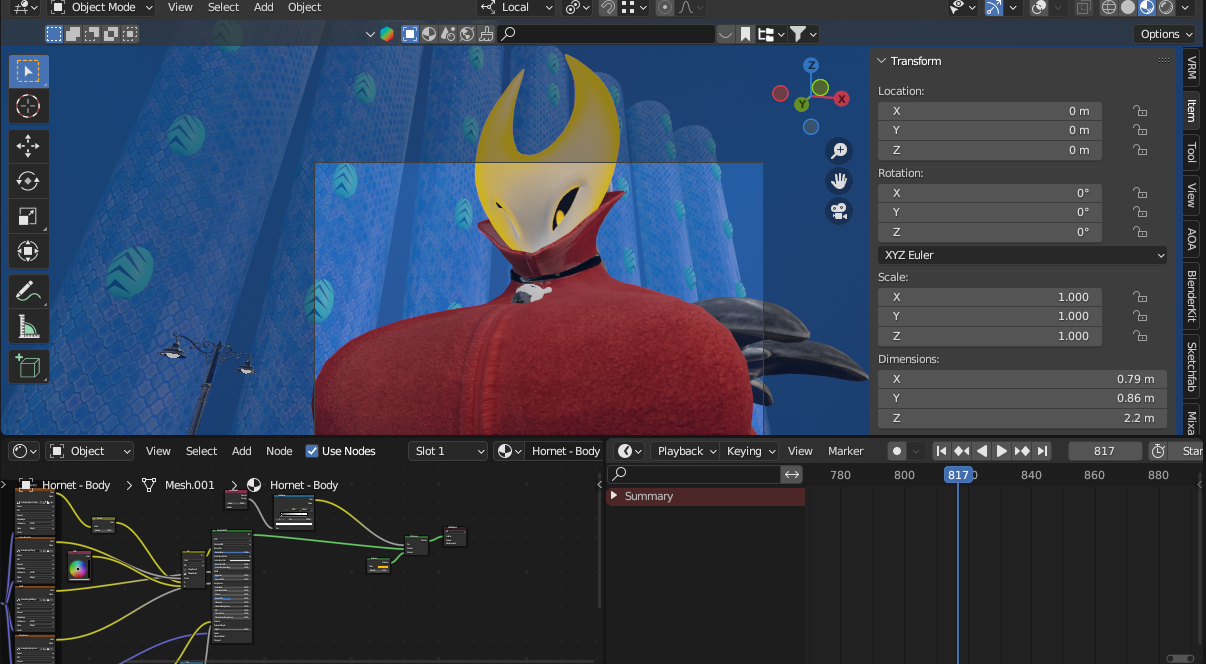
Task: Toggle the Location Z lock
Action: pos(1139,150)
